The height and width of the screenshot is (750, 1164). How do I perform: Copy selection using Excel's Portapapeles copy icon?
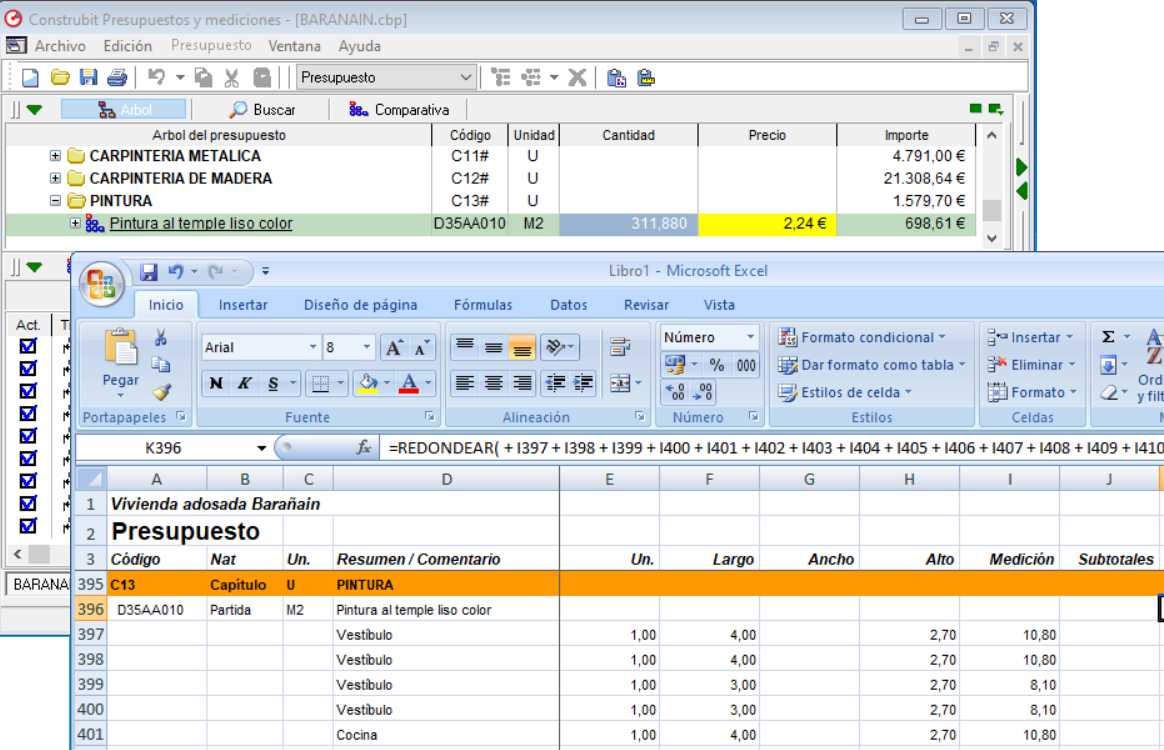(160, 365)
